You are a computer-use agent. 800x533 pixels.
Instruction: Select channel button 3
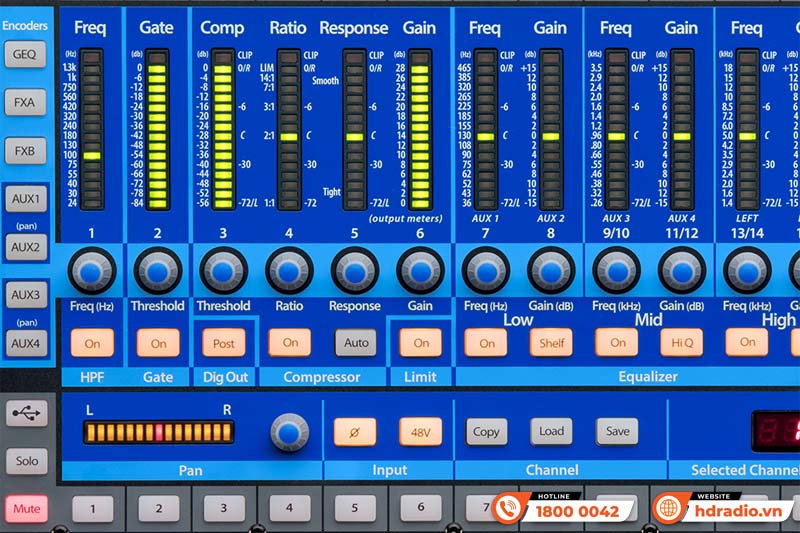224,508
